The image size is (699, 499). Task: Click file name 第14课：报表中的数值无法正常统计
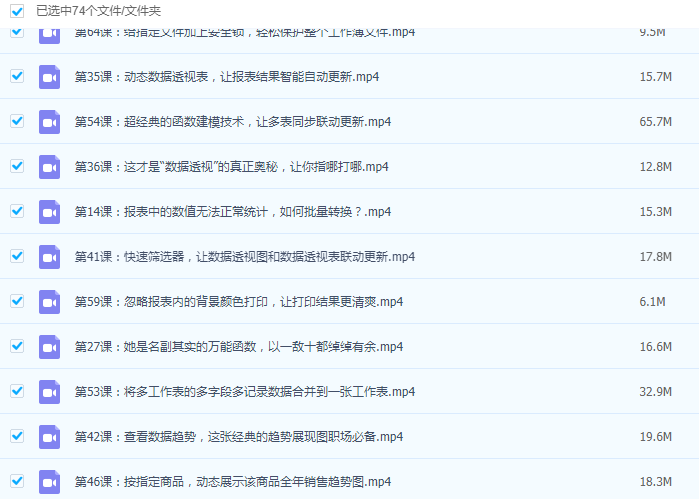tap(232, 212)
